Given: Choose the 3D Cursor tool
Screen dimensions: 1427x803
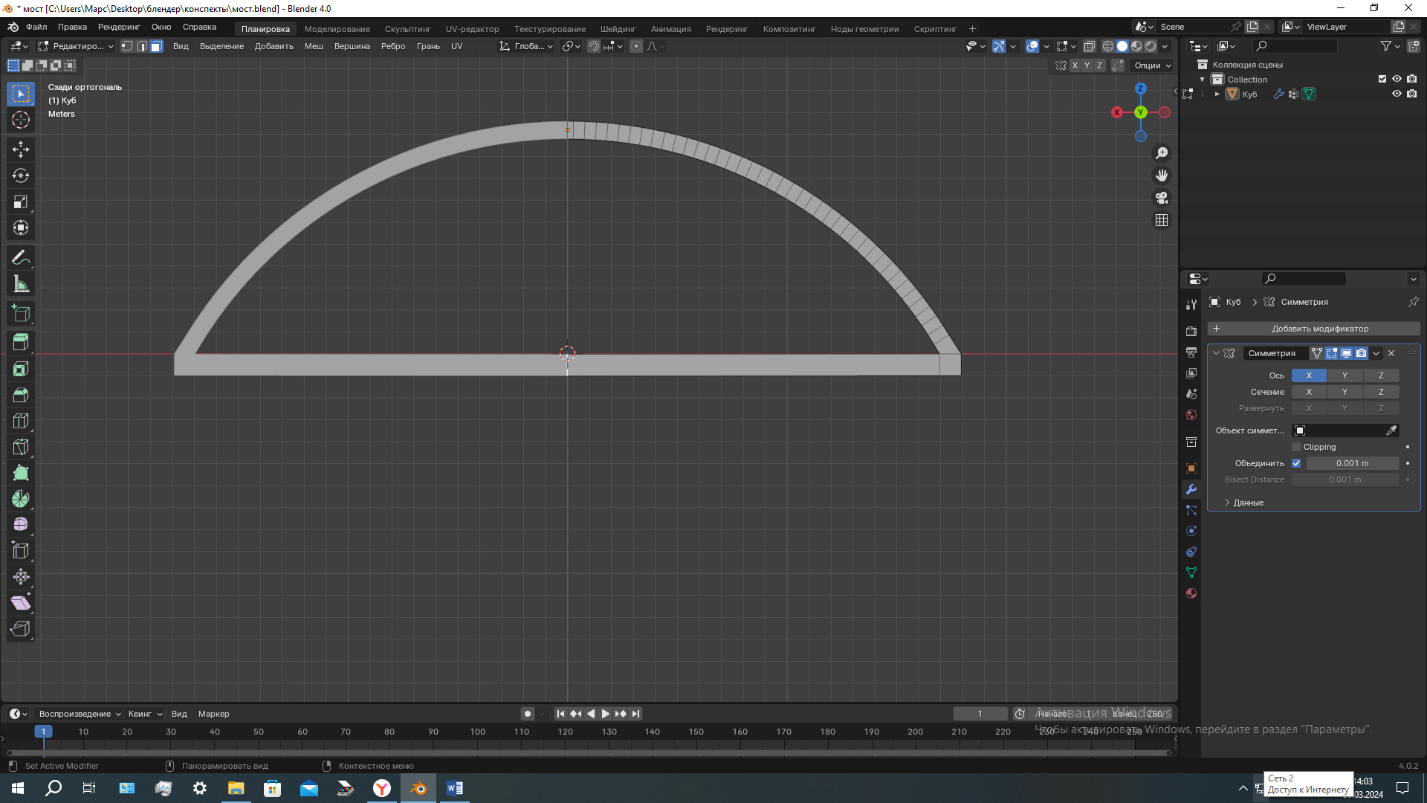Looking at the screenshot, I should (x=20, y=120).
